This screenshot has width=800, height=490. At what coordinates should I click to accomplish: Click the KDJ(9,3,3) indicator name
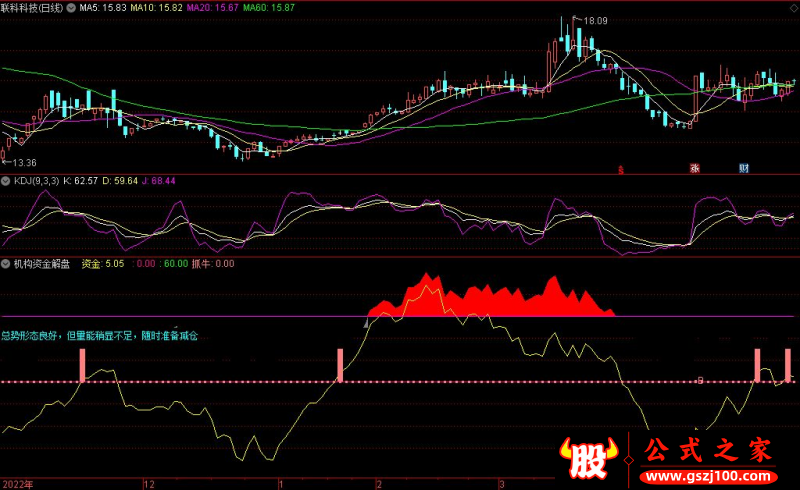click(36, 181)
